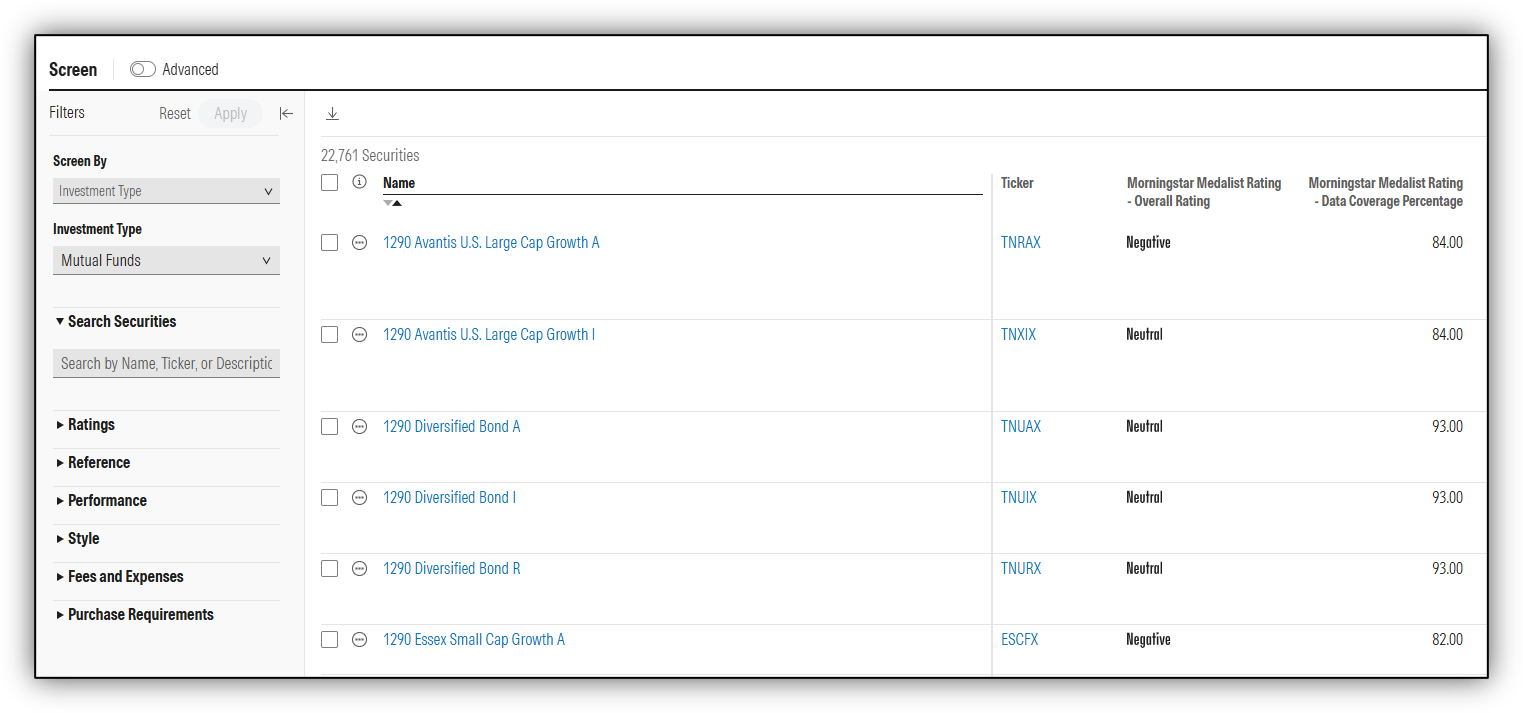Click the TNXIX ticker link

[x=1019, y=335]
